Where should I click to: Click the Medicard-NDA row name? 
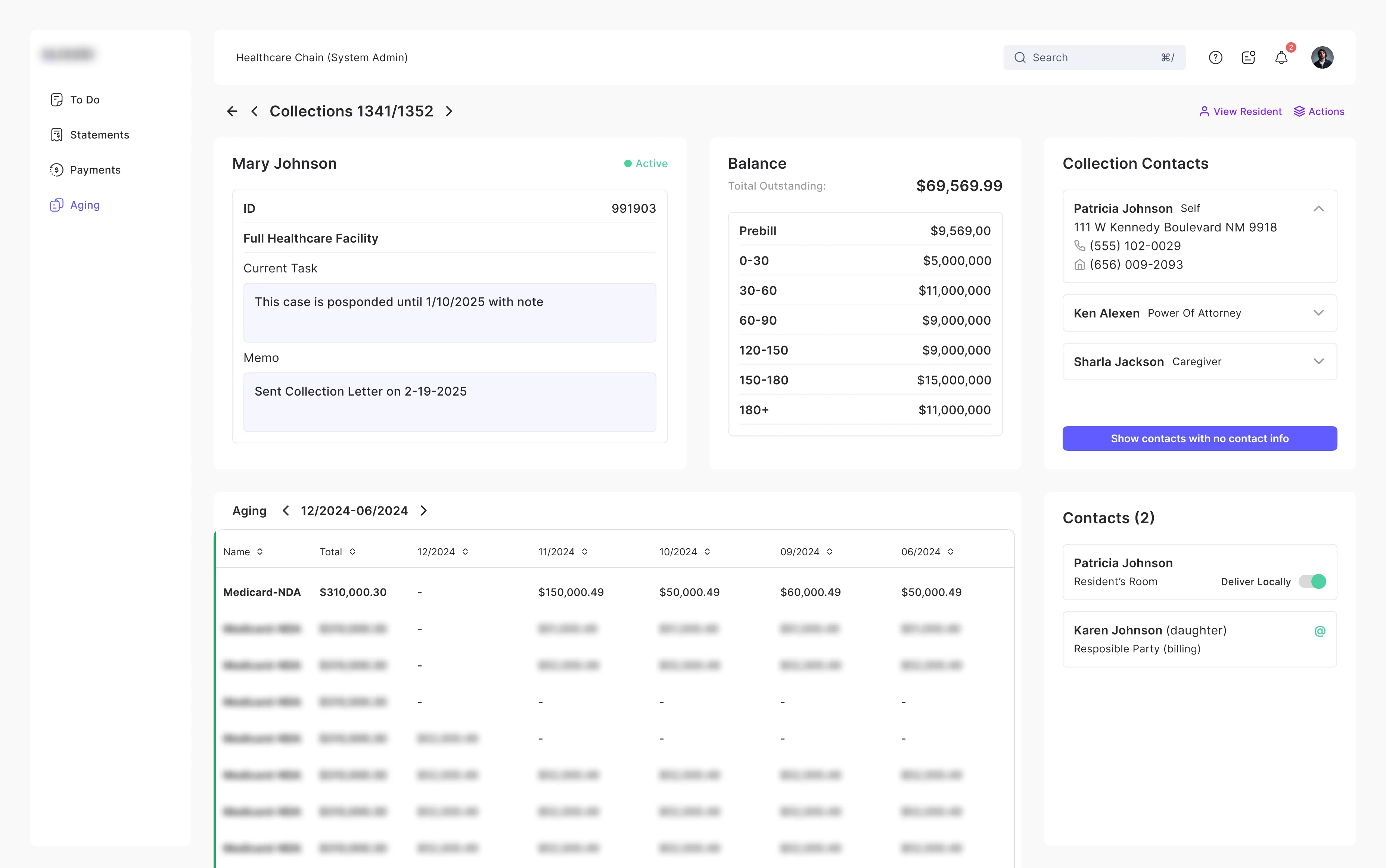(x=262, y=592)
